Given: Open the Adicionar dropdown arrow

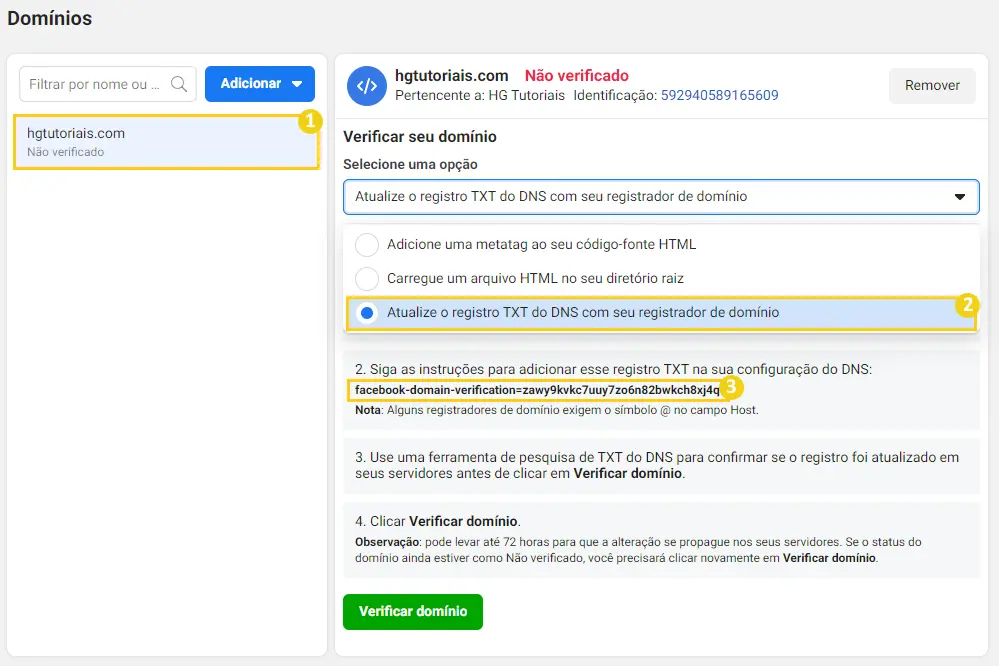Looking at the screenshot, I should point(297,84).
